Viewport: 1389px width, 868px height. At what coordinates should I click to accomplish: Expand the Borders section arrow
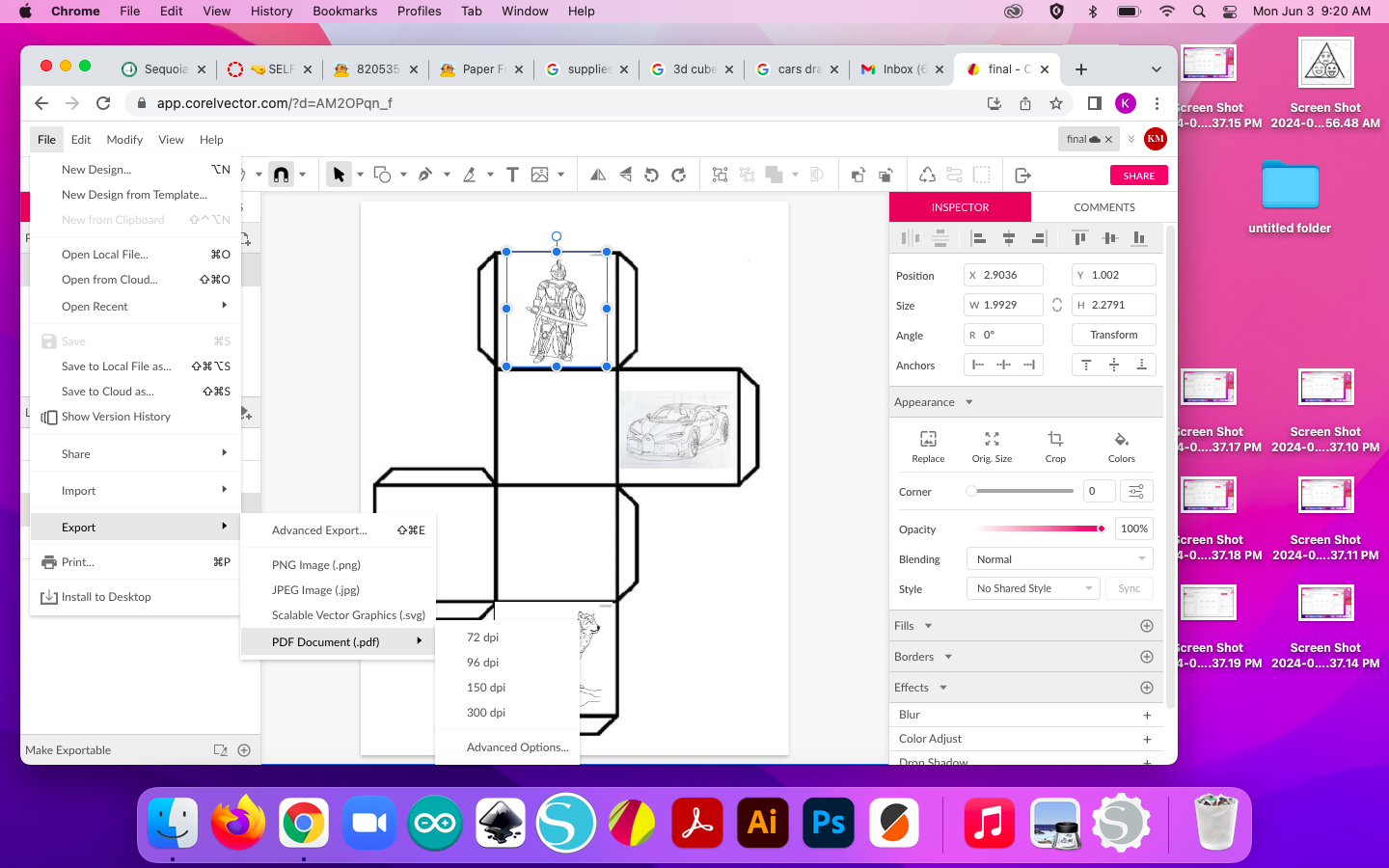tap(948, 657)
